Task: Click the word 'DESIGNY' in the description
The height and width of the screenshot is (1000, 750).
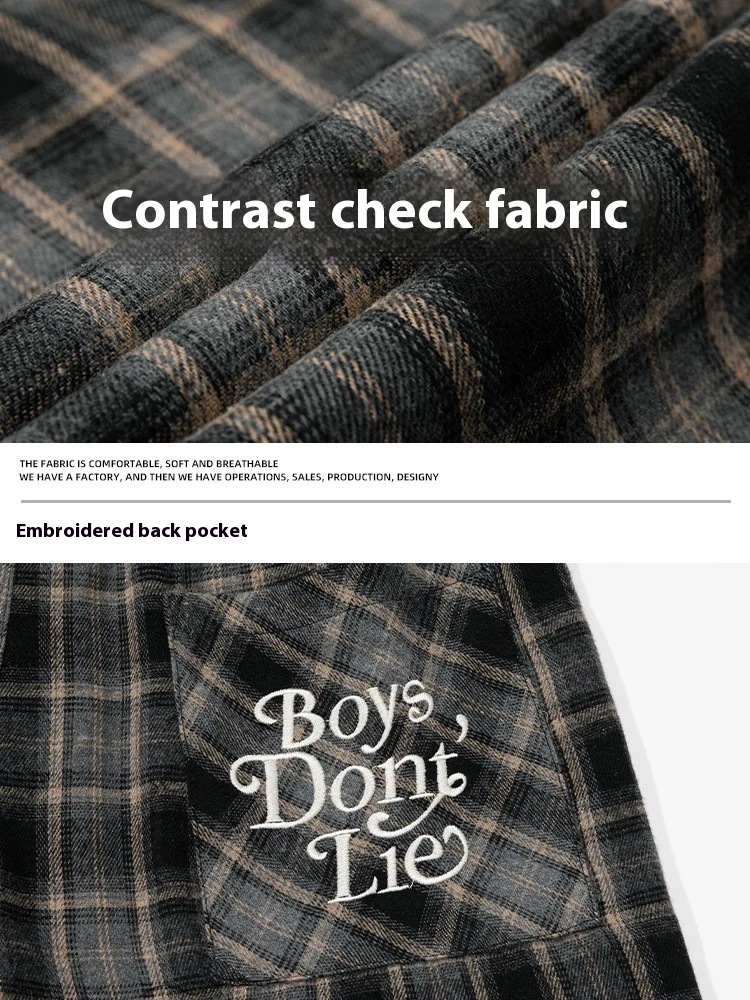Action: [418, 477]
